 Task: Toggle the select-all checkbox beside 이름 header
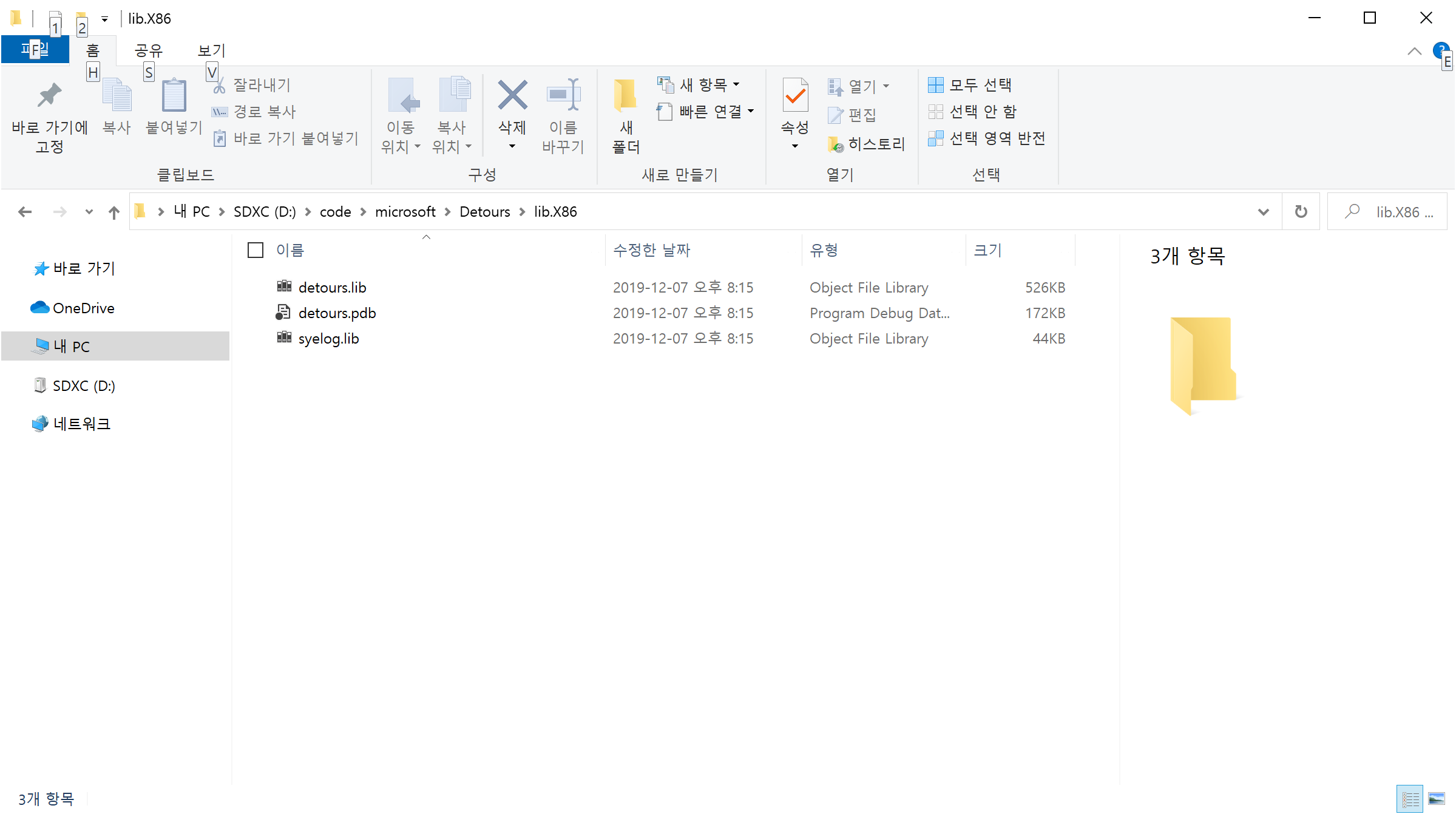(x=256, y=250)
